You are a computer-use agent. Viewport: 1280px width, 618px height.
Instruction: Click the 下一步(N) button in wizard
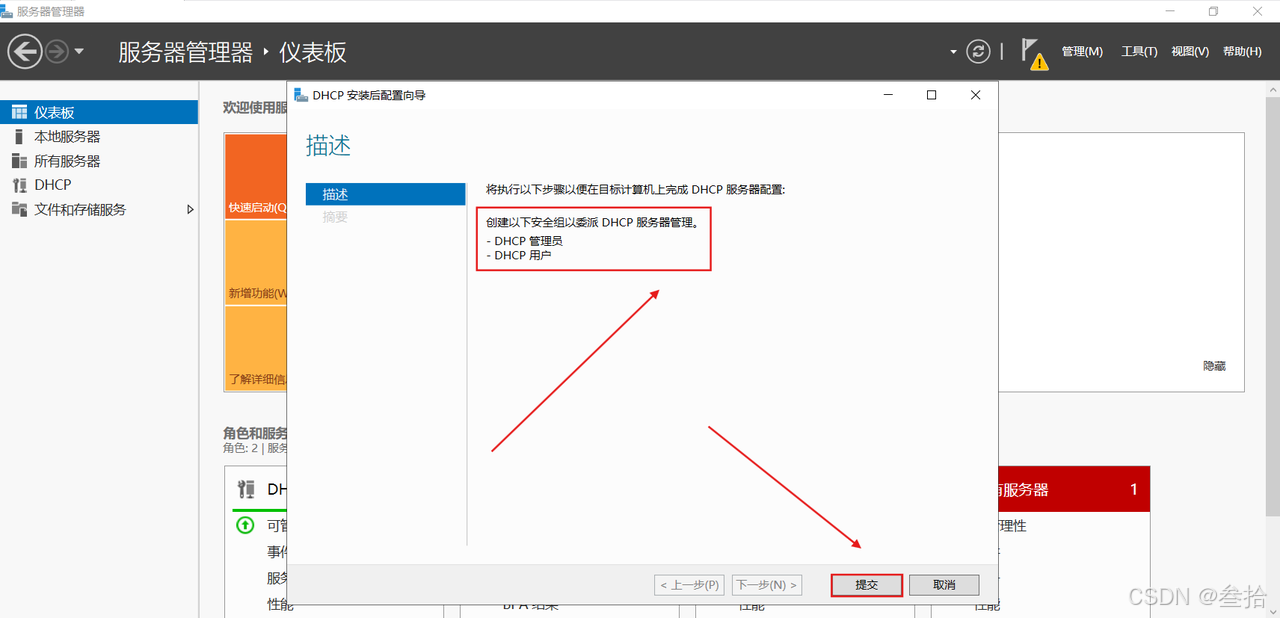(767, 585)
